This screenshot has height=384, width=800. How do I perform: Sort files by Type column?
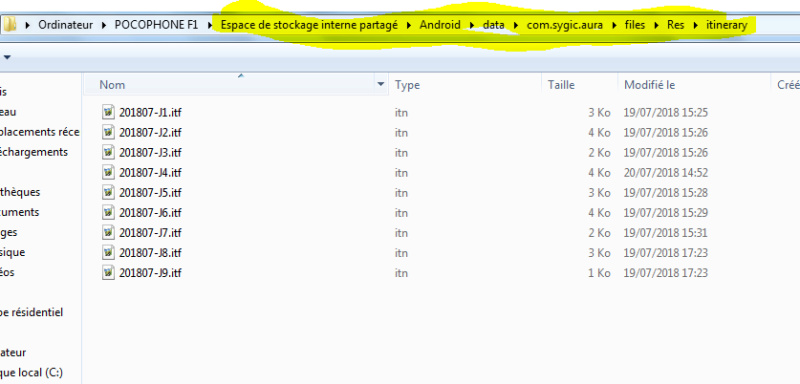click(x=407, y=85)
